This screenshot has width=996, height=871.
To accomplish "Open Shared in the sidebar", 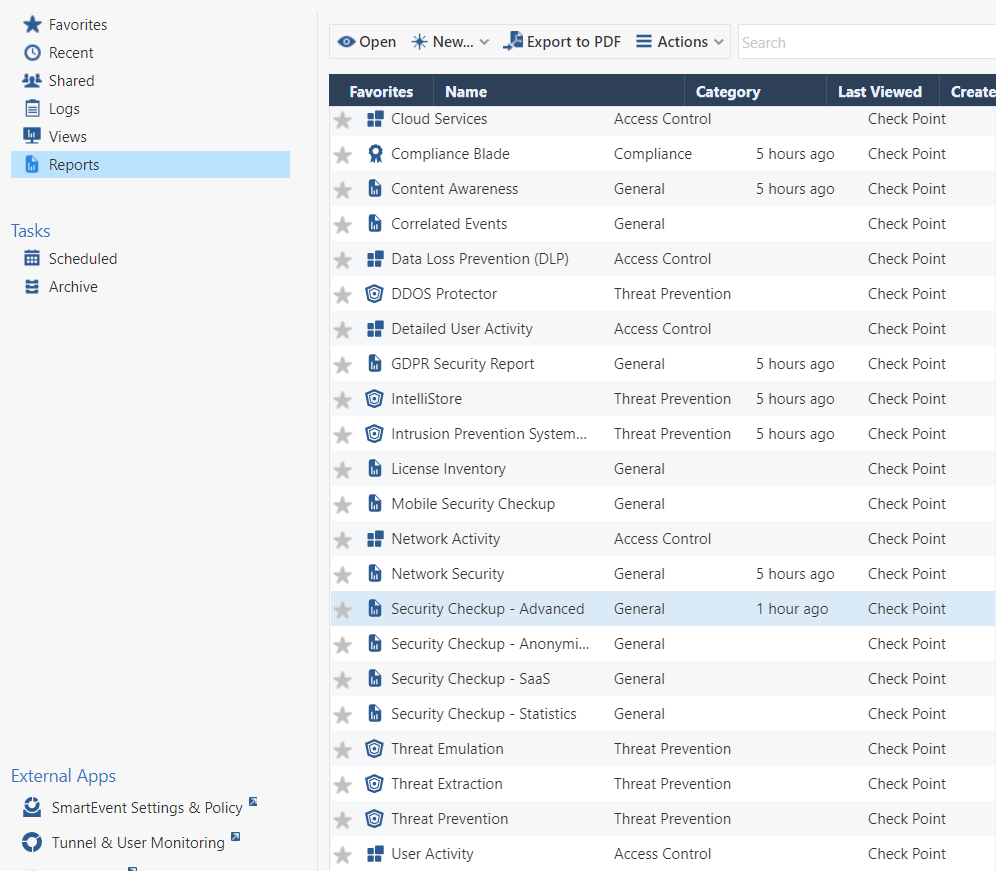I will point(71,81).
